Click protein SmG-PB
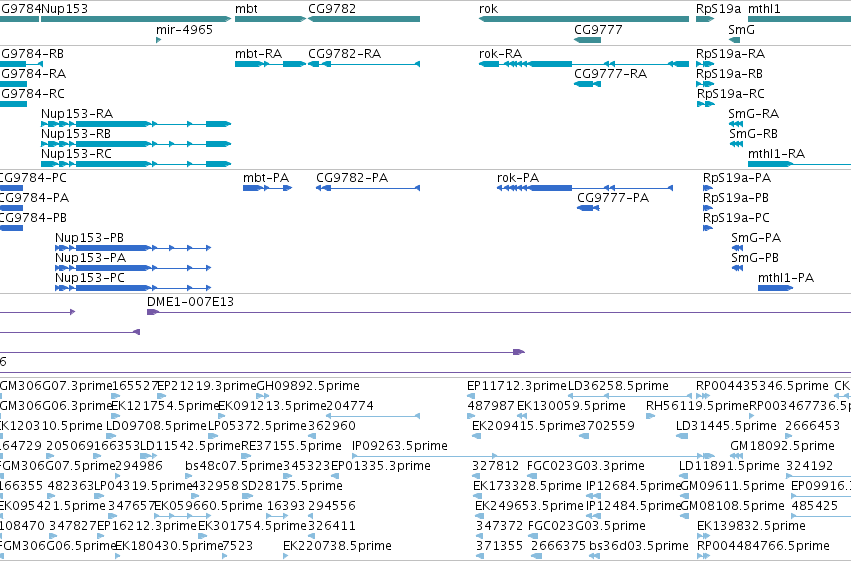851x561 pixels. (737, 269)
